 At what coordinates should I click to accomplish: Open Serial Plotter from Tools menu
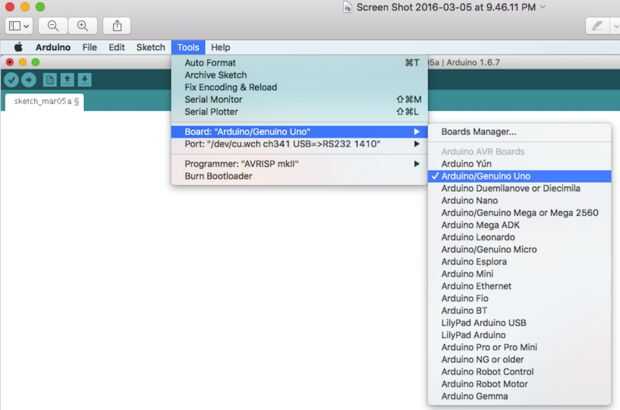[x=299, y=112]
